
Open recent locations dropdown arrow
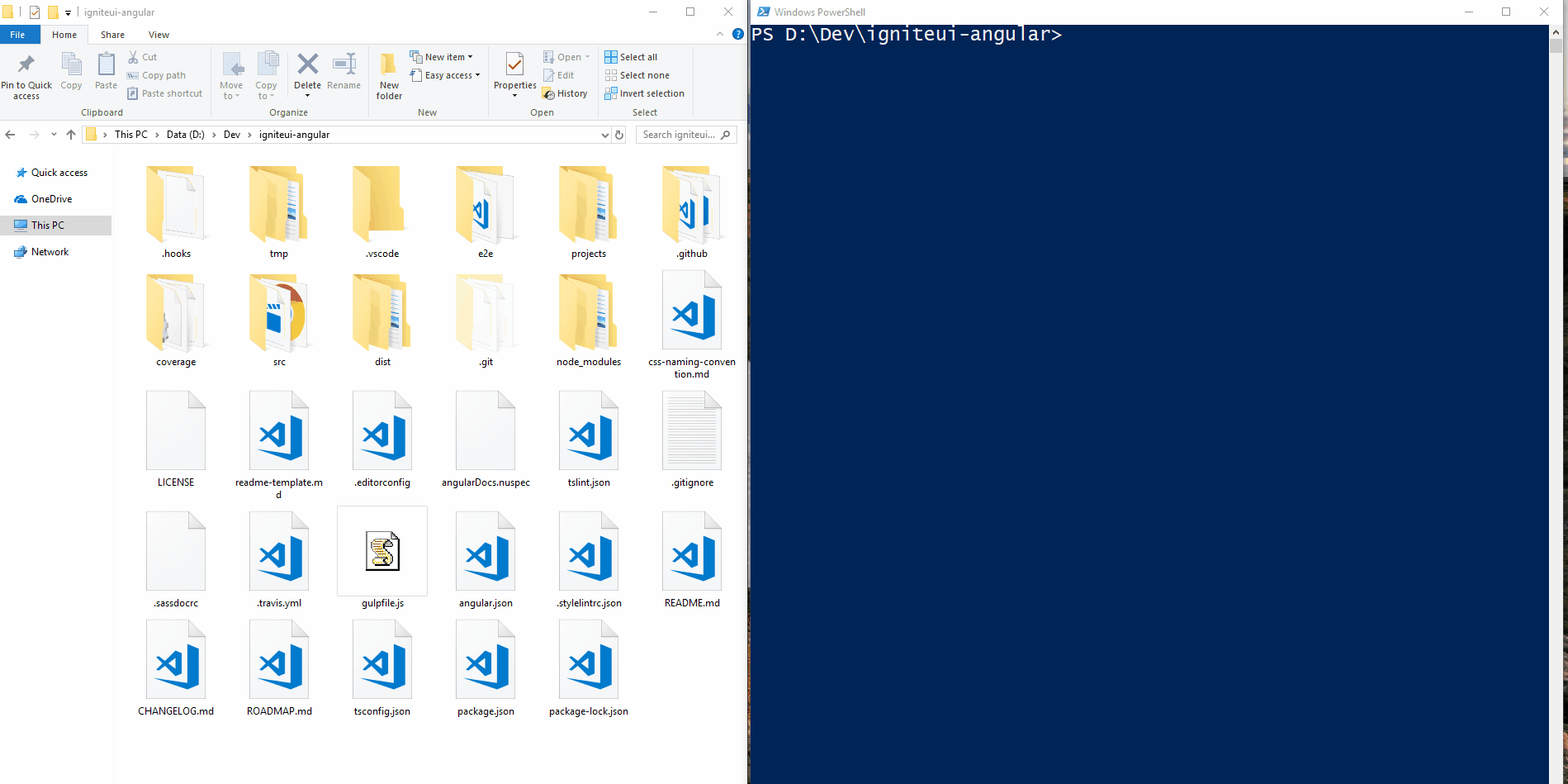[54, 135]
